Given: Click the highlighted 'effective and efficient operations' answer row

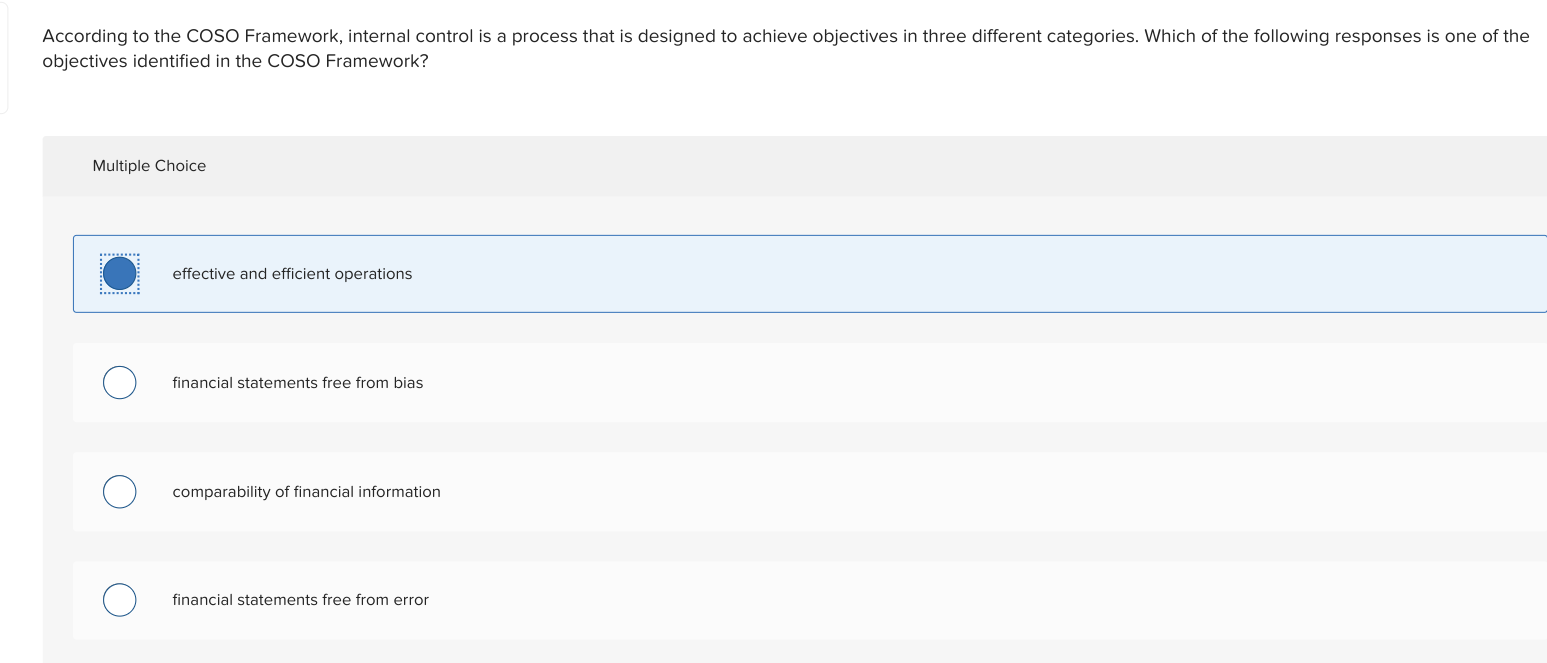Looking at the screenshot, I should click(700, 273).
